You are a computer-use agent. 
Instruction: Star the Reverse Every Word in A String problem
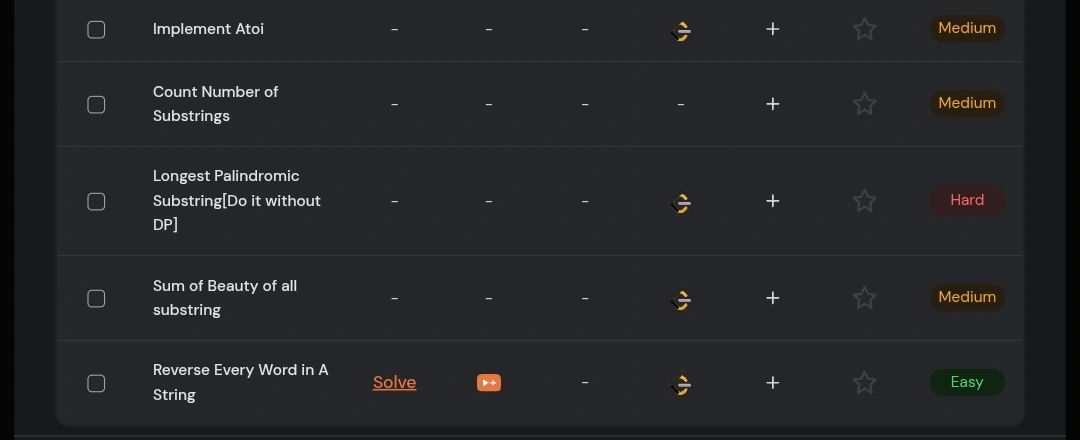click(x=864, y=383)
